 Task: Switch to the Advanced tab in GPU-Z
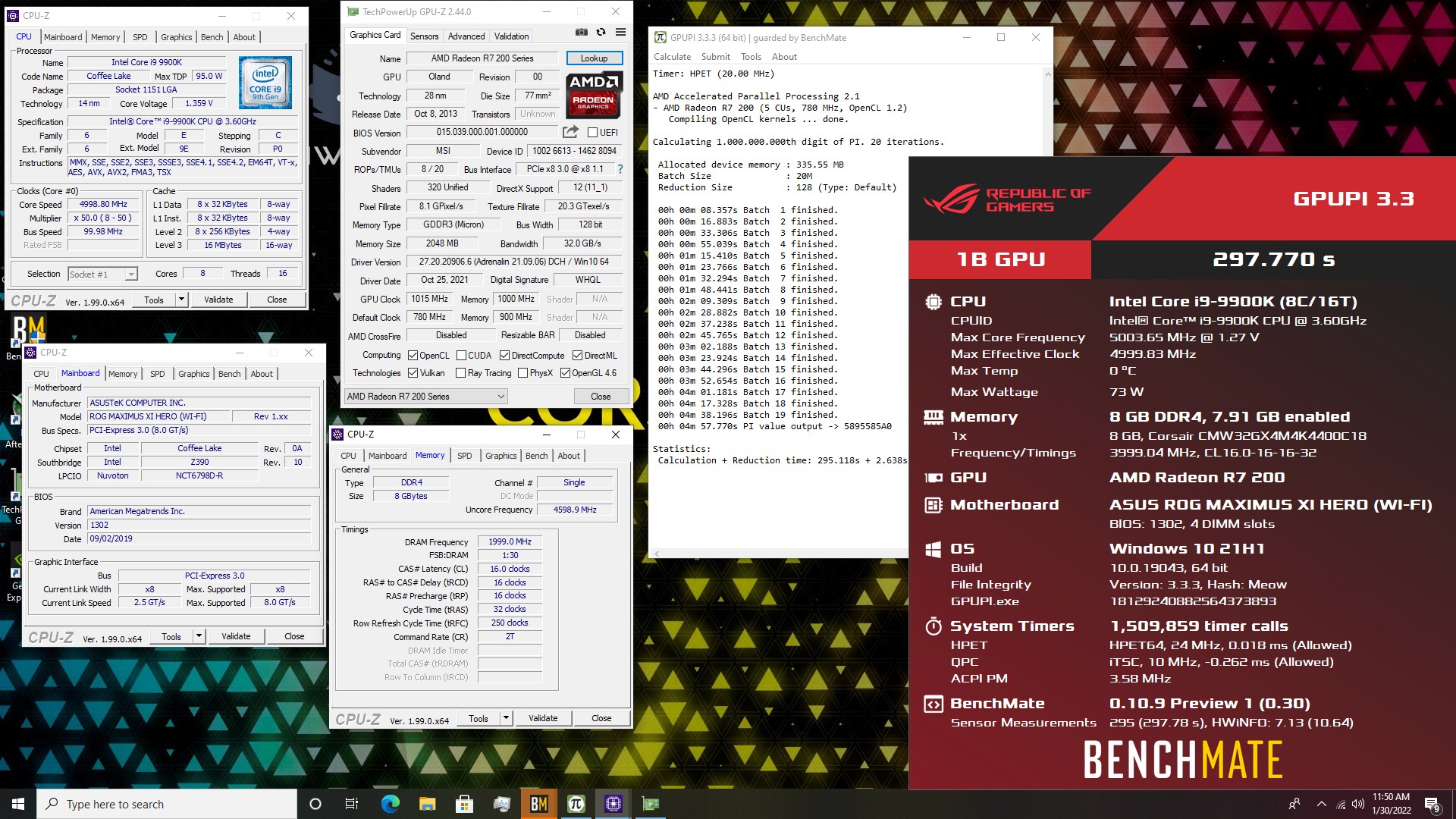click(x=466, y=36)
